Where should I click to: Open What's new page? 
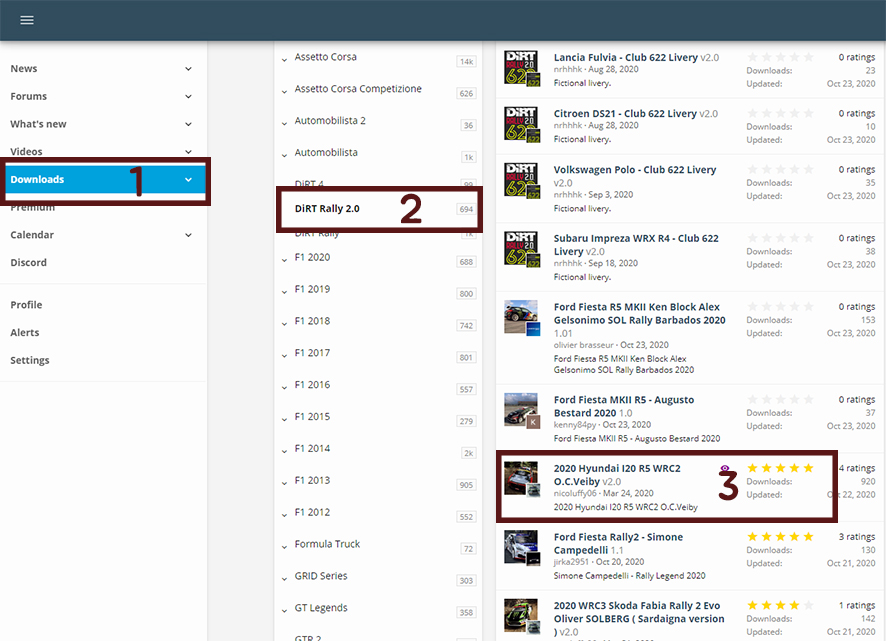(x=38, y=124)
